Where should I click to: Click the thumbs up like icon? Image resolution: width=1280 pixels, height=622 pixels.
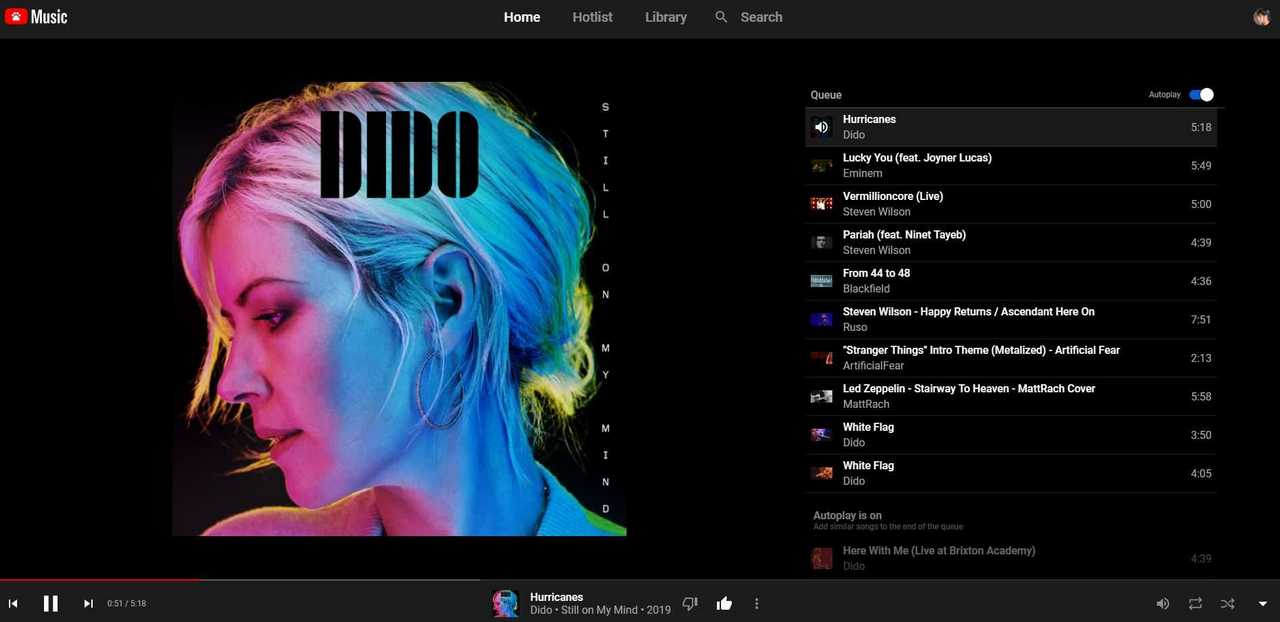pos(724,603)
